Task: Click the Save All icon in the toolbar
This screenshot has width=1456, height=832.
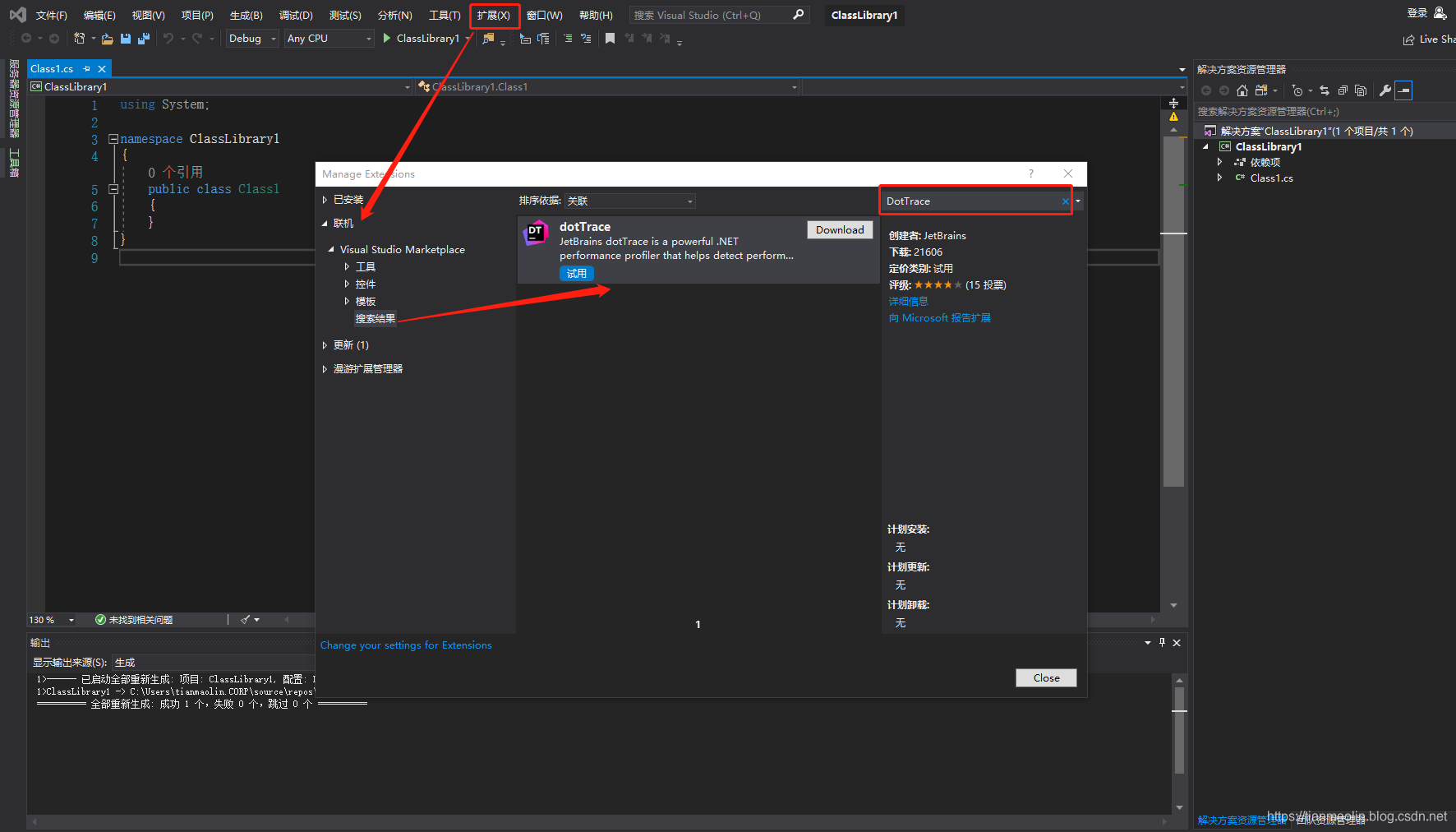Action: tap(144, 39)
